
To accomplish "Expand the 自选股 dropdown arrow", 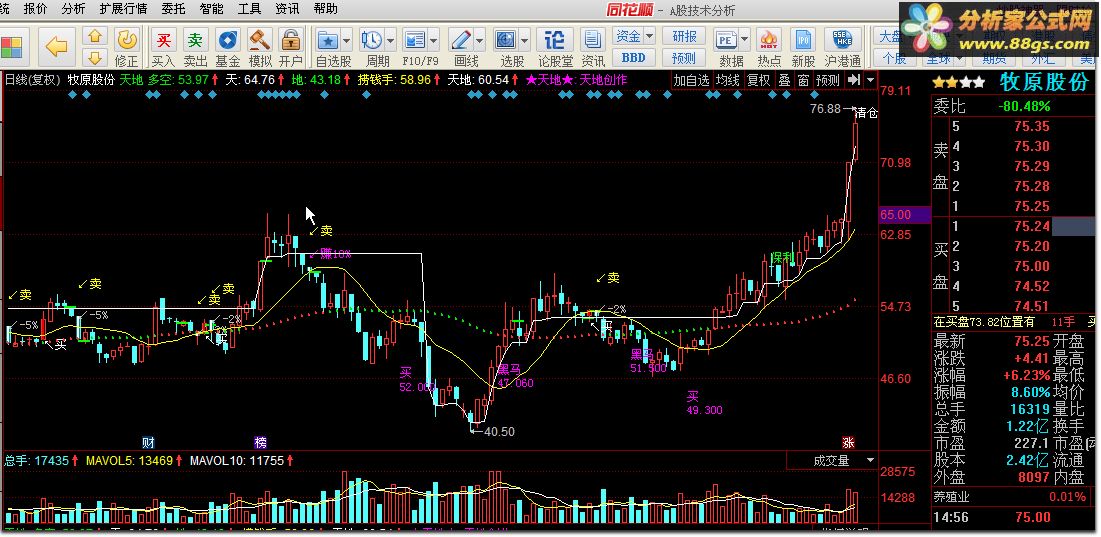I will tap(346, 39).
